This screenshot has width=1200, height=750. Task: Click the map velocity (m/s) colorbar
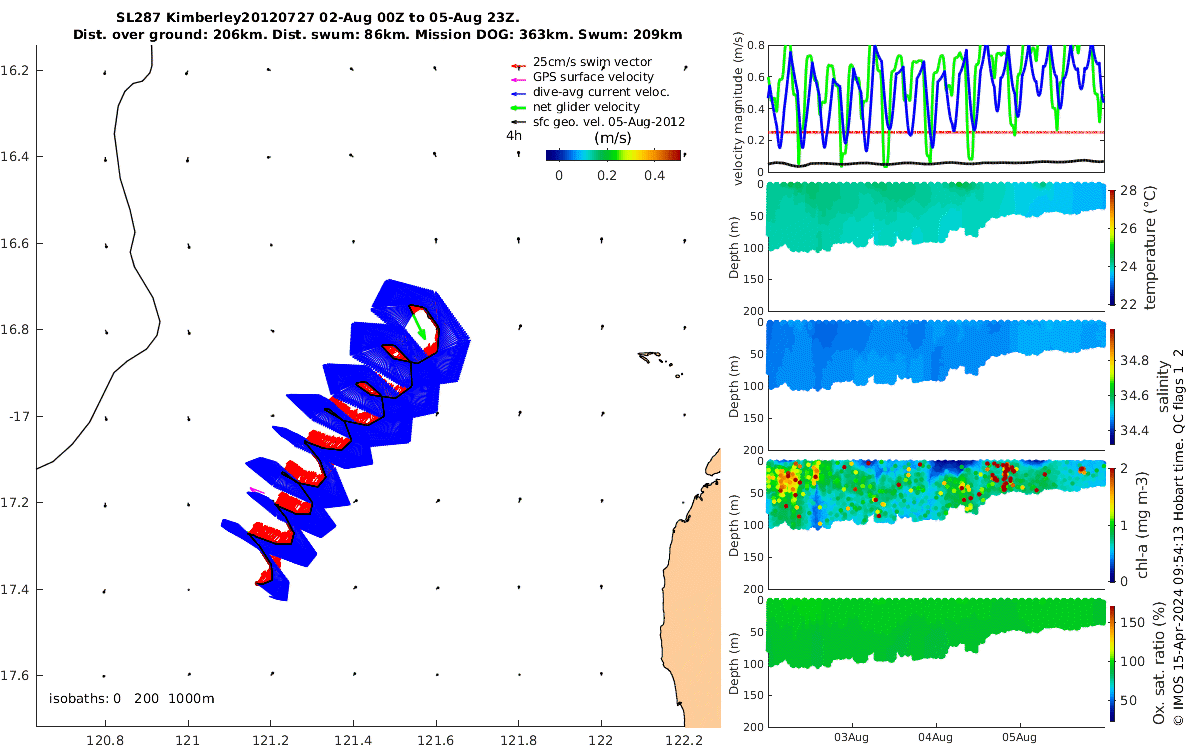click(613, 155)
